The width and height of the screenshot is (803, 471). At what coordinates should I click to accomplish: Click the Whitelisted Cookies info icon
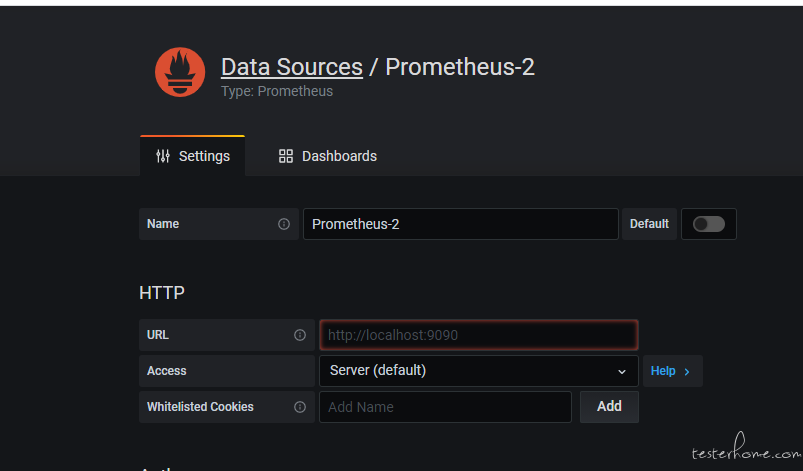(300, 407)
